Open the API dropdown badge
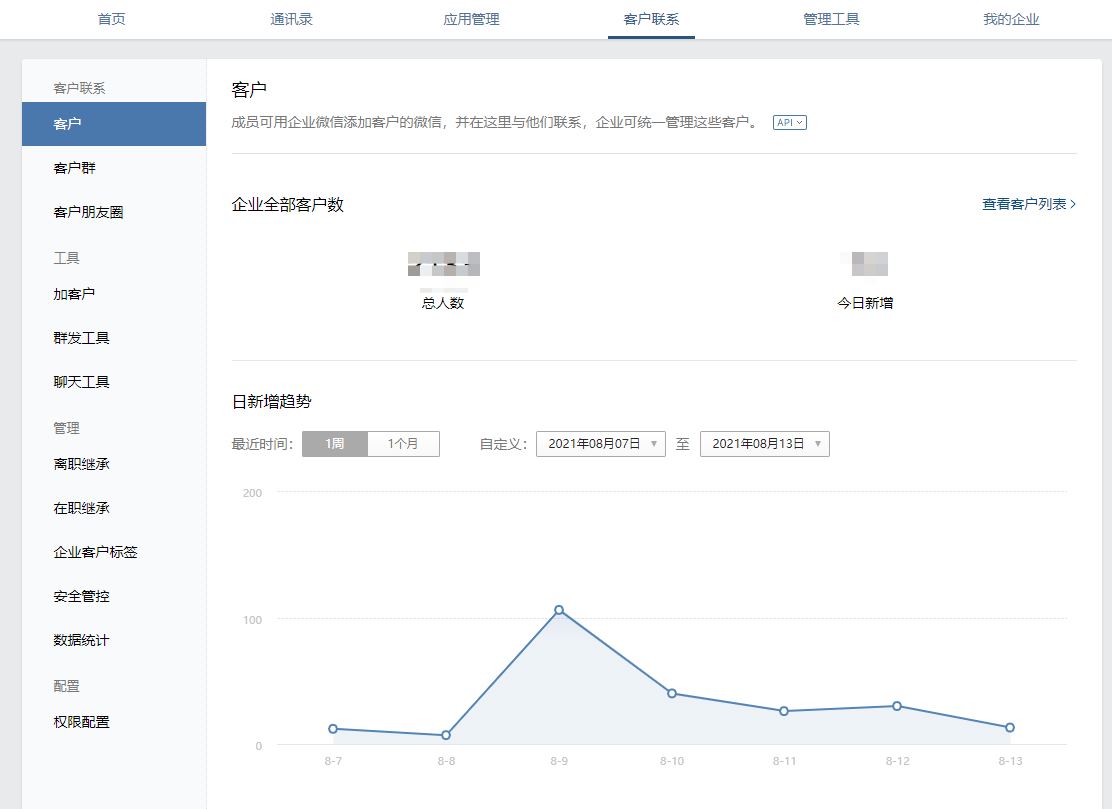This screenshot has height=809, width=1112. coord(789,122)
